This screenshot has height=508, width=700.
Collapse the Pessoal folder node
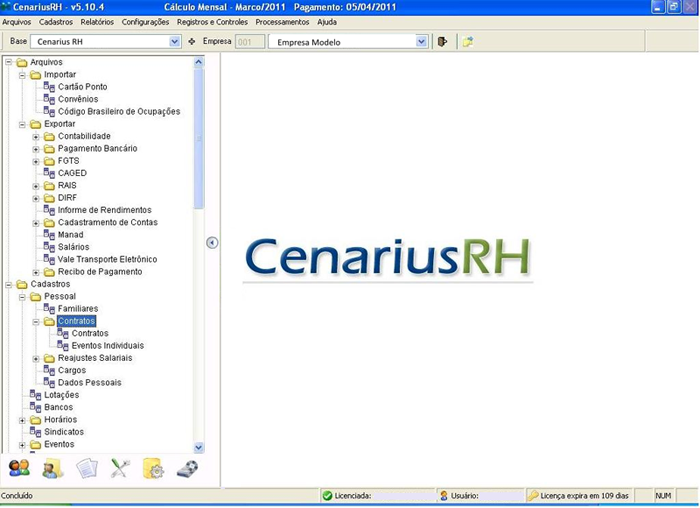coord(22,297)
